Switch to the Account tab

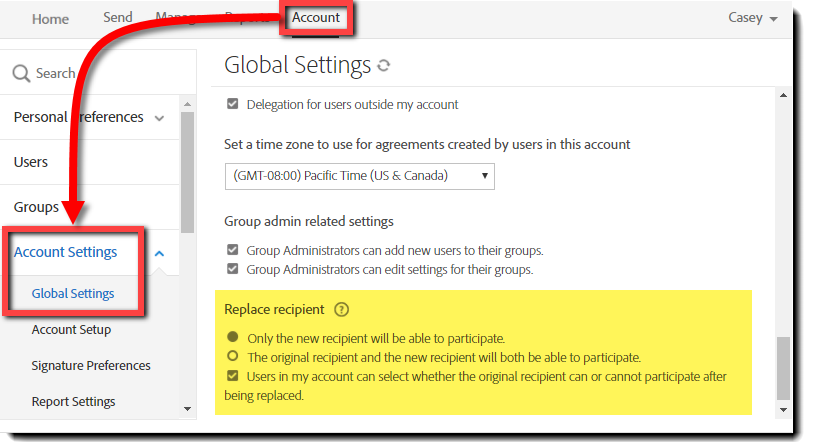316,17
